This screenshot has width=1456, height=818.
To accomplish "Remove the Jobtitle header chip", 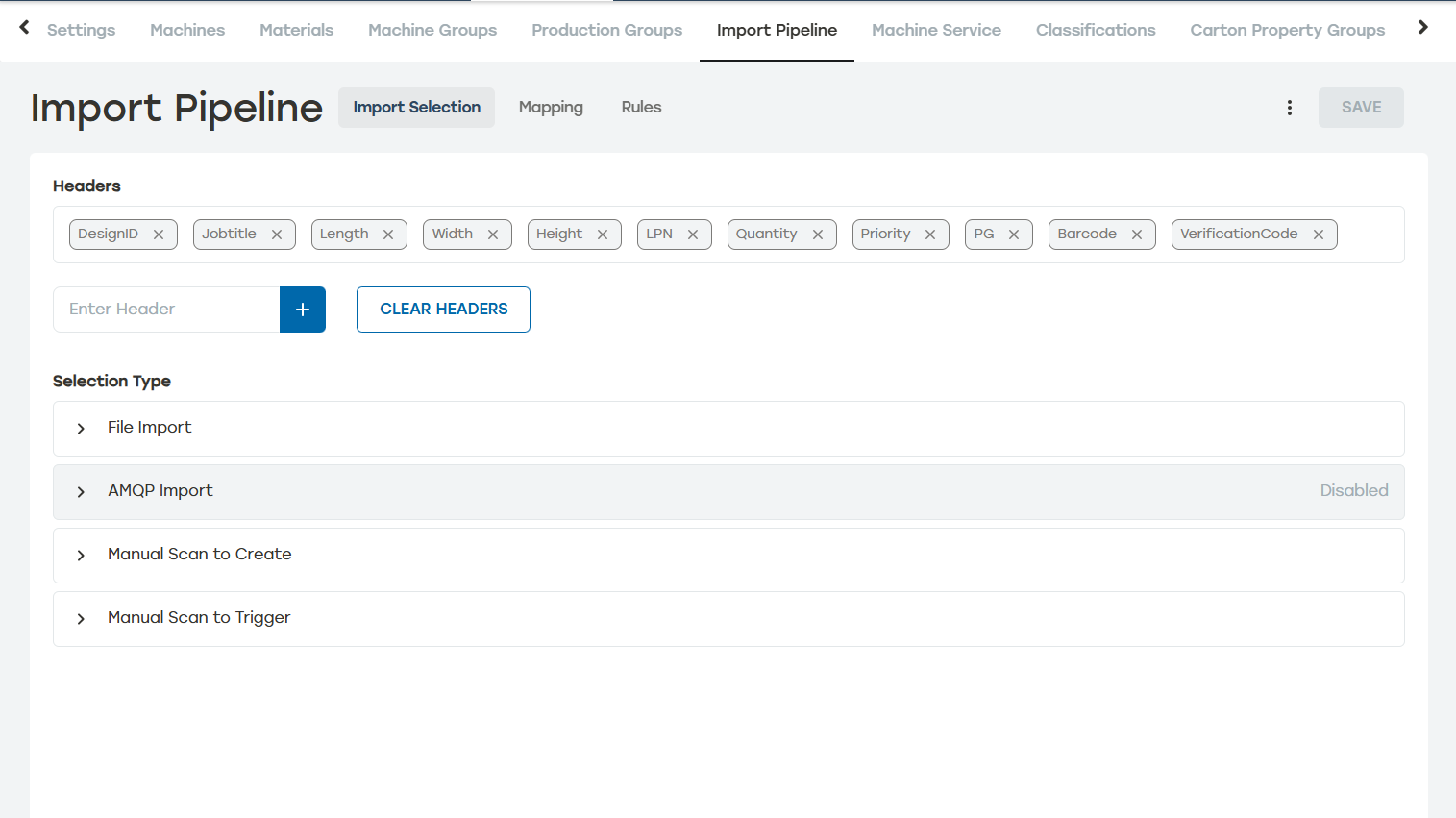I will click(x=277, y=235).
